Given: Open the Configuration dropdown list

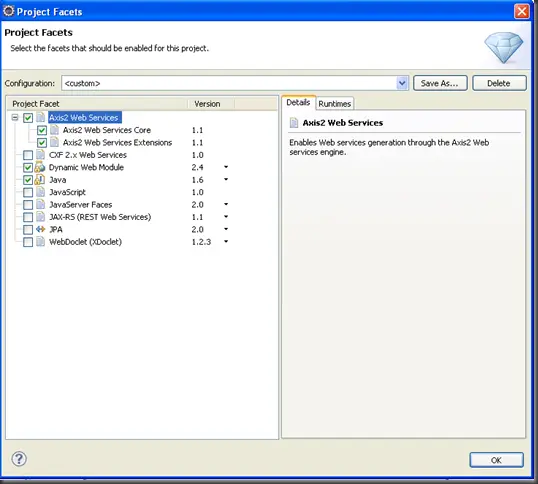Looking at the screenshot, I should click(x=402, y=83).
